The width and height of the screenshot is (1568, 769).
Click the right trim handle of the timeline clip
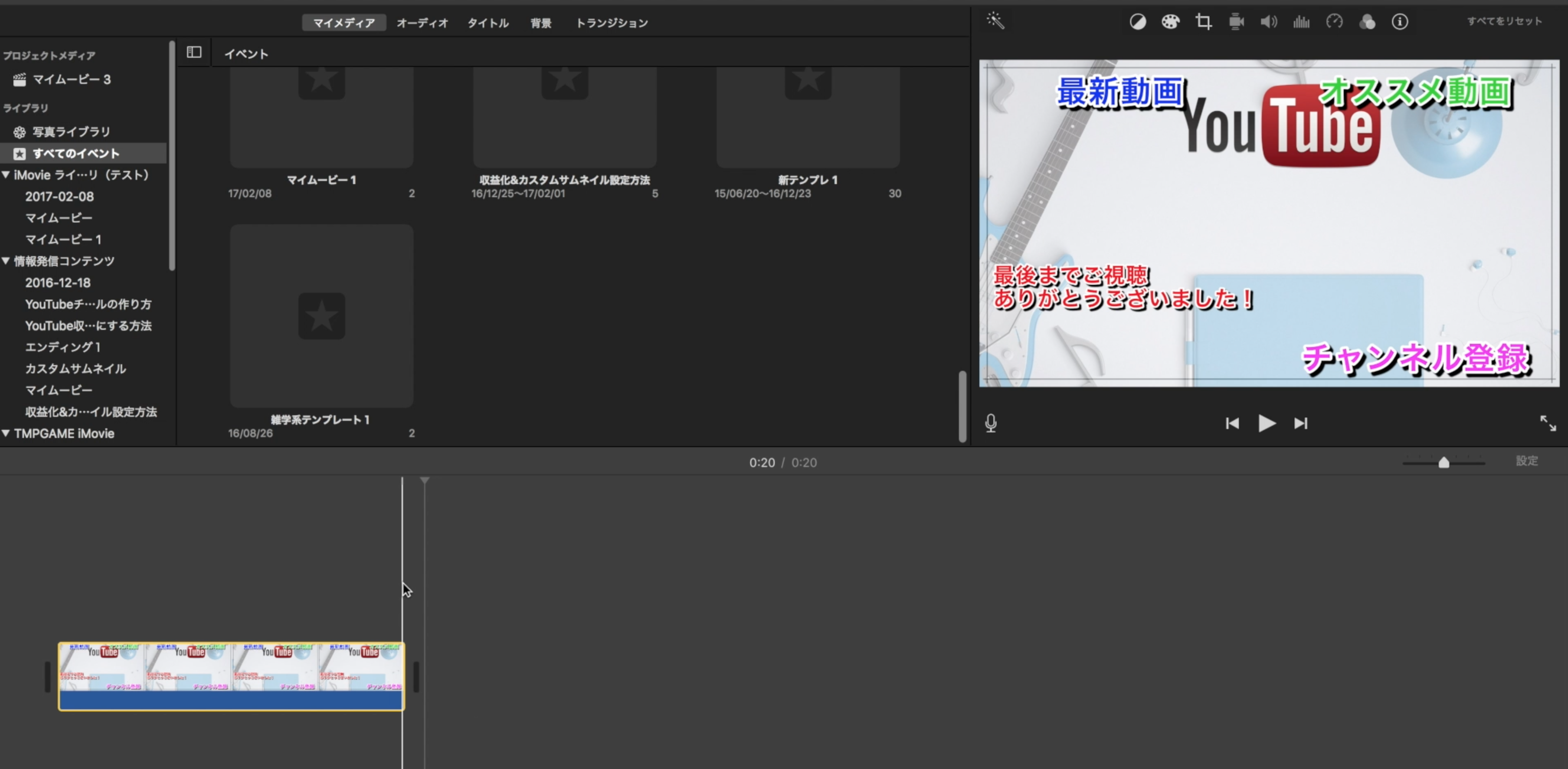(416, 676)
